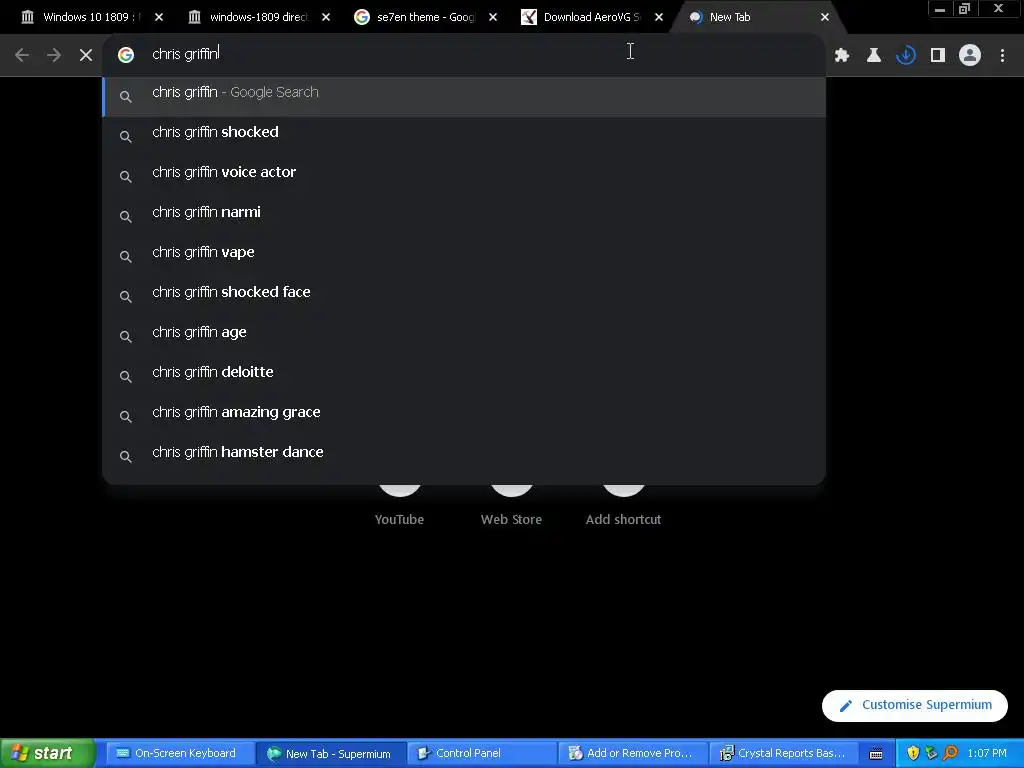Select 'chris griffin shocked' suggestion

tap(464, 136)
